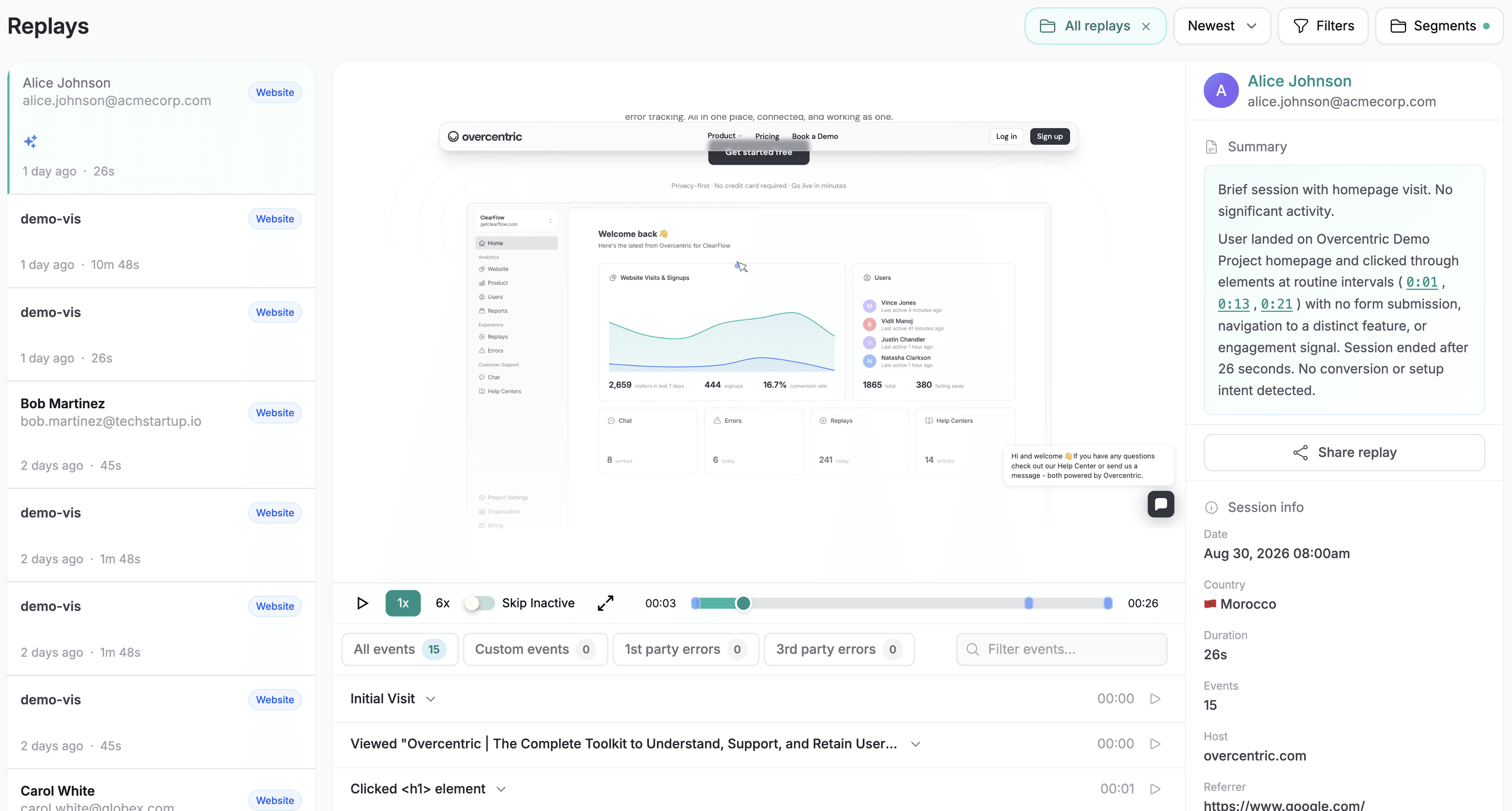Image resolution: width=1512 pixels, height=811 pixels.
Task: Click the Share replay icon
Action: [1300, 452]
